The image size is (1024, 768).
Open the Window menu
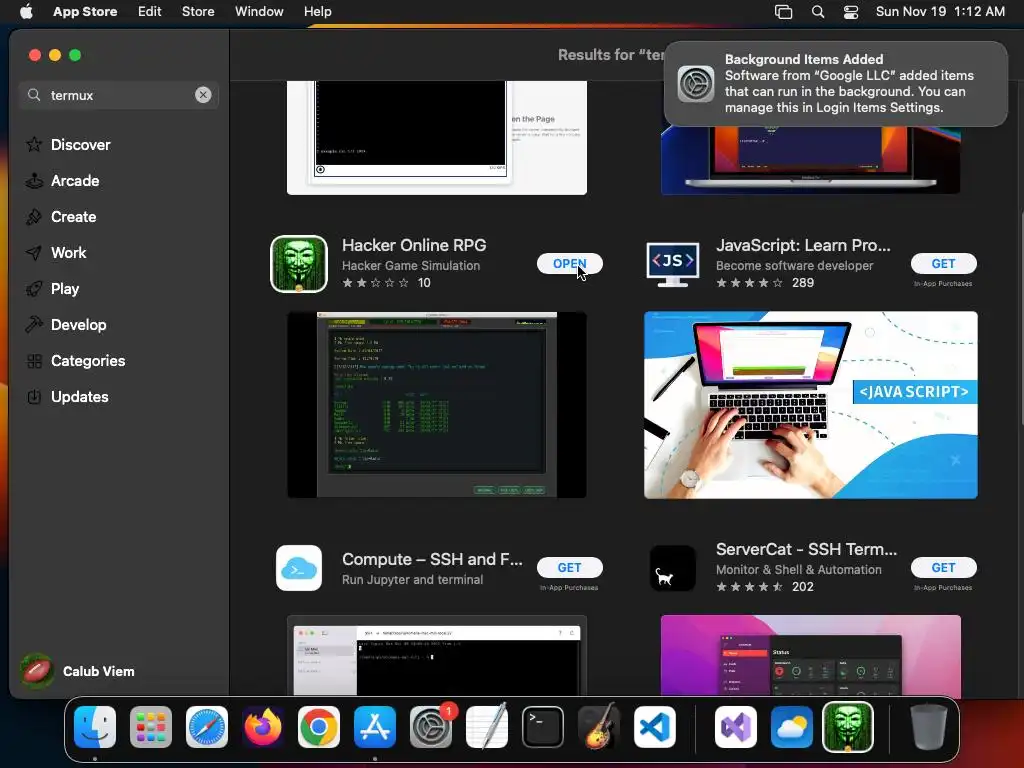[x=259, y=11]
